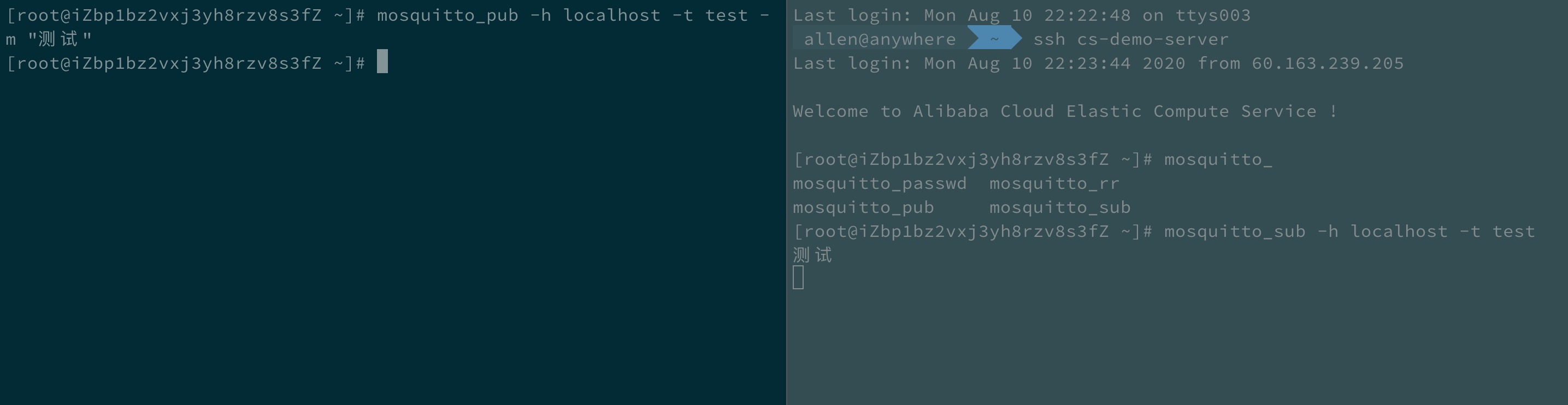The width and height of the screenshot is (1568, 405).
Task: Click the 22:23:44 2020 login timestamp
Action: (x=1115, y=63)
